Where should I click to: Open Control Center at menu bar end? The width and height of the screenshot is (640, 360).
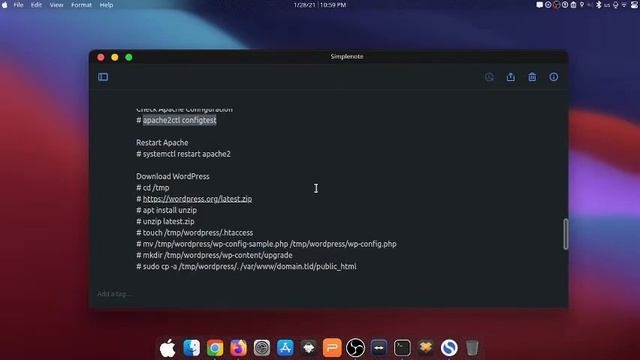click(634, 5)
